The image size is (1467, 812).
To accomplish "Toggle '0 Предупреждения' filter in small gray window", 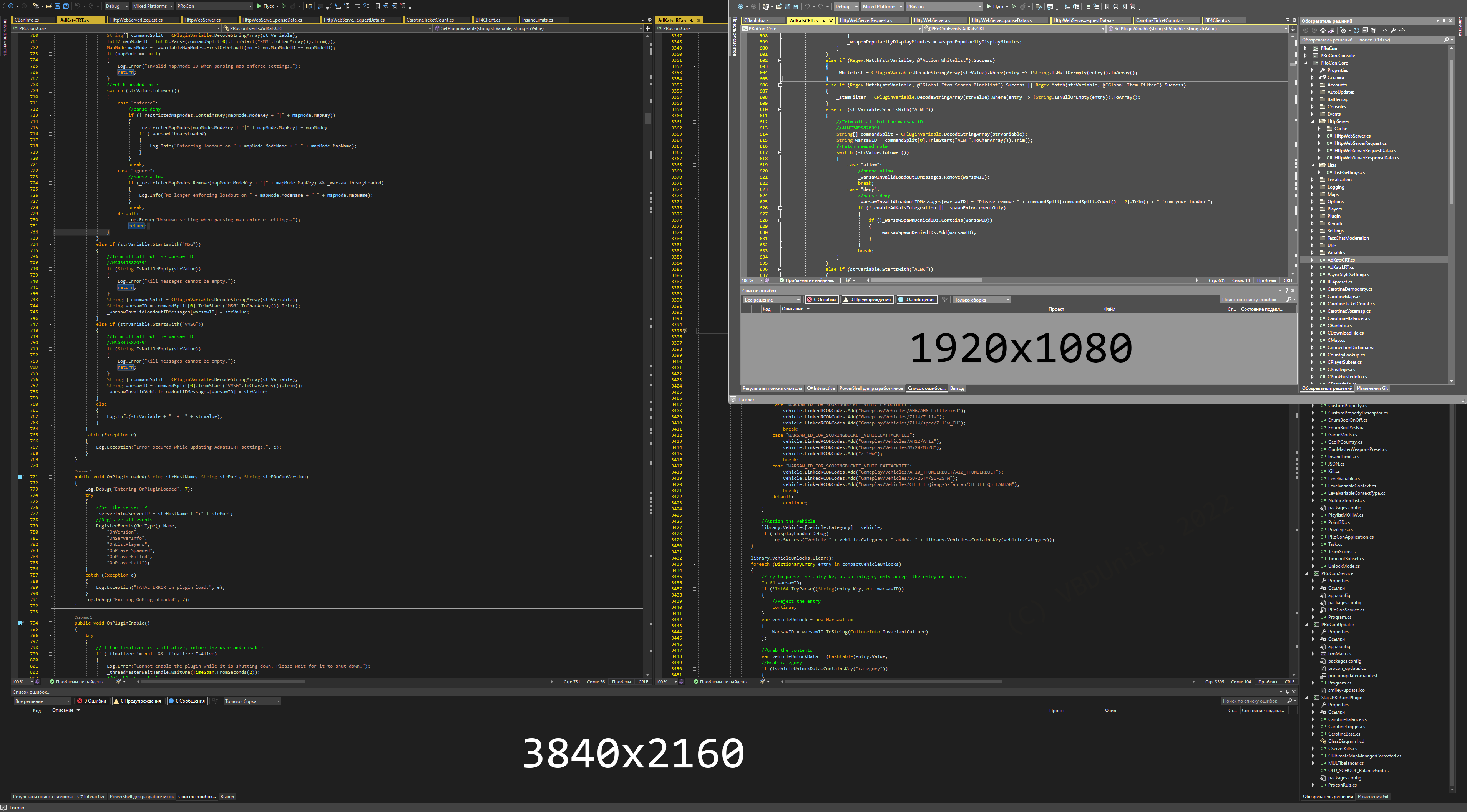I will click(868, 300).
